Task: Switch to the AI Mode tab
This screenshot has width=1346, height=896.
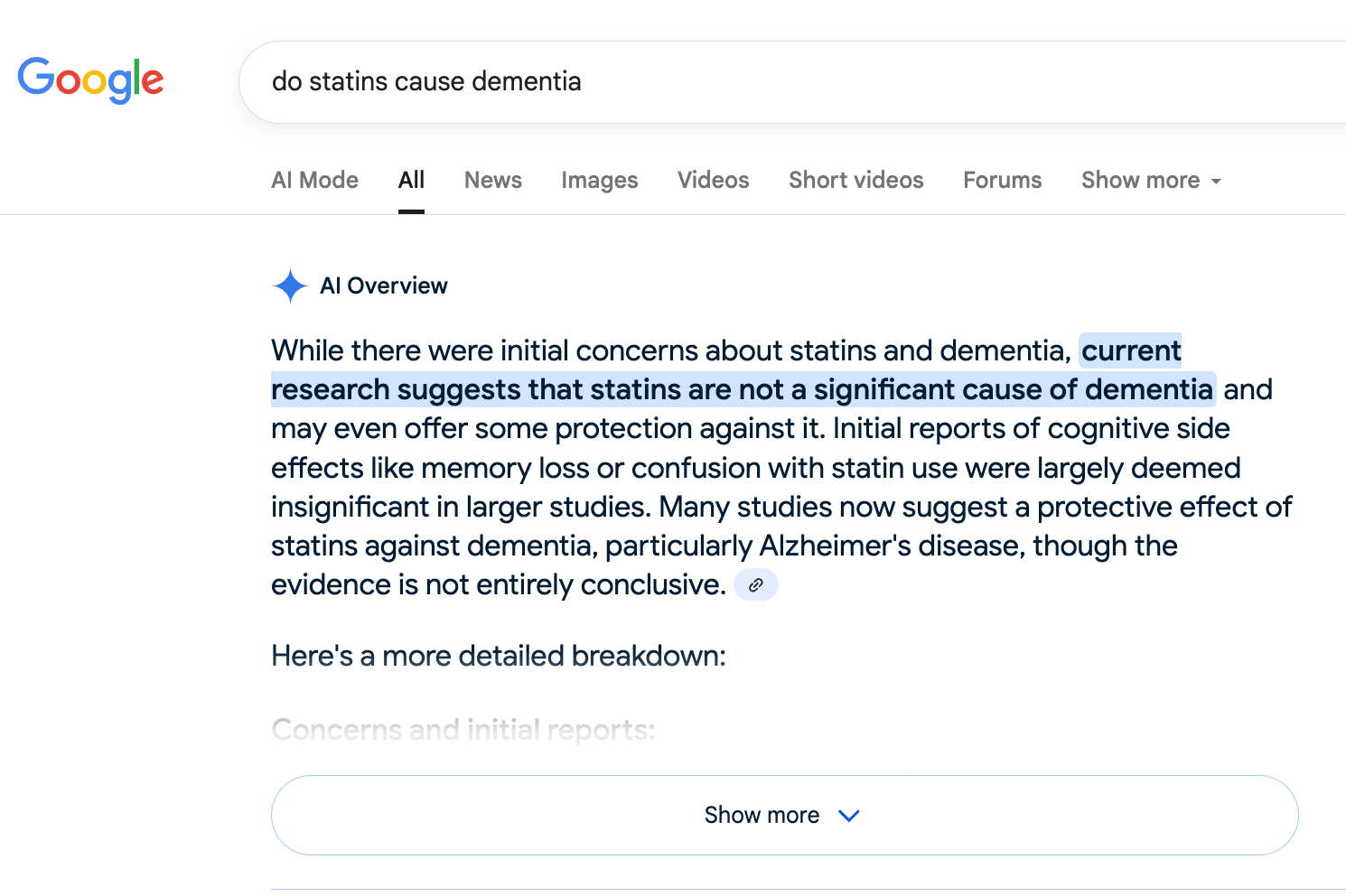Action: tap(314, 181)
